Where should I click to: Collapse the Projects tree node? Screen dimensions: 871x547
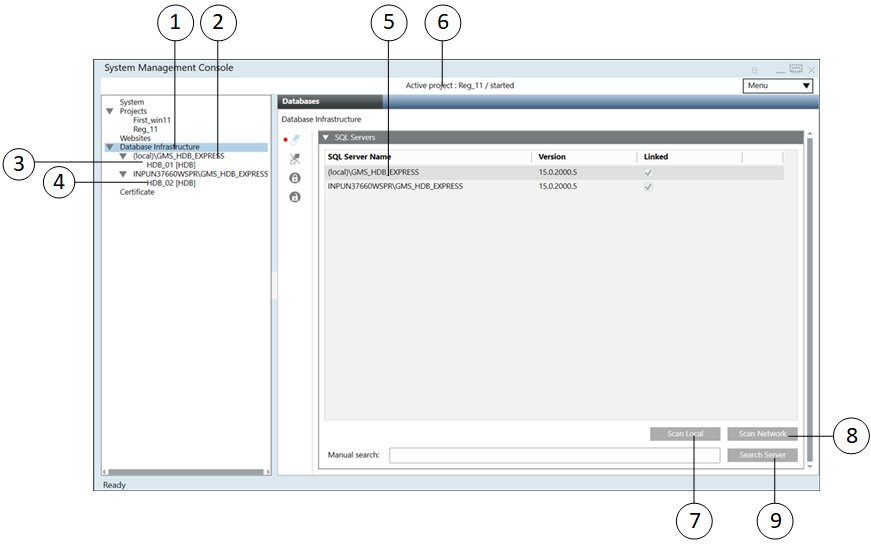[110, 111]
